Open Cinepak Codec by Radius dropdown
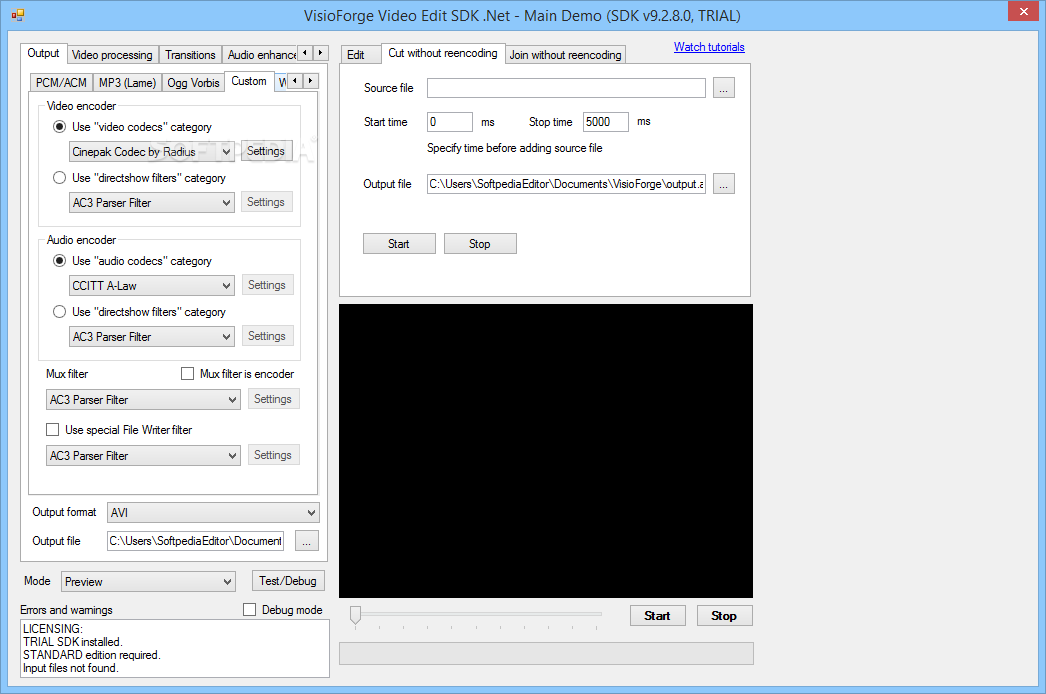 tap(151, 151)
